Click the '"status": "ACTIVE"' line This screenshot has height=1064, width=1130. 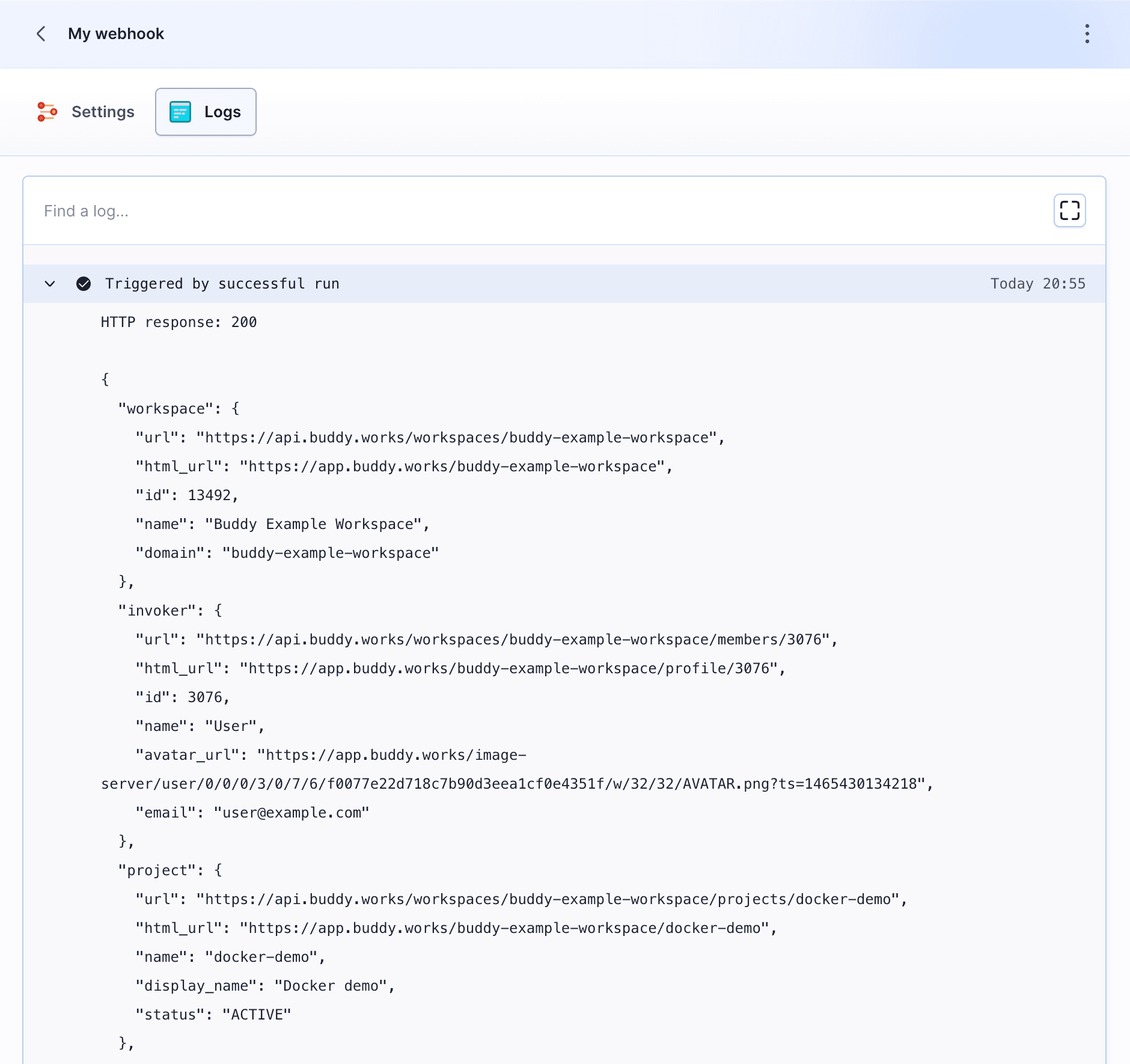tap(213, 1015)
